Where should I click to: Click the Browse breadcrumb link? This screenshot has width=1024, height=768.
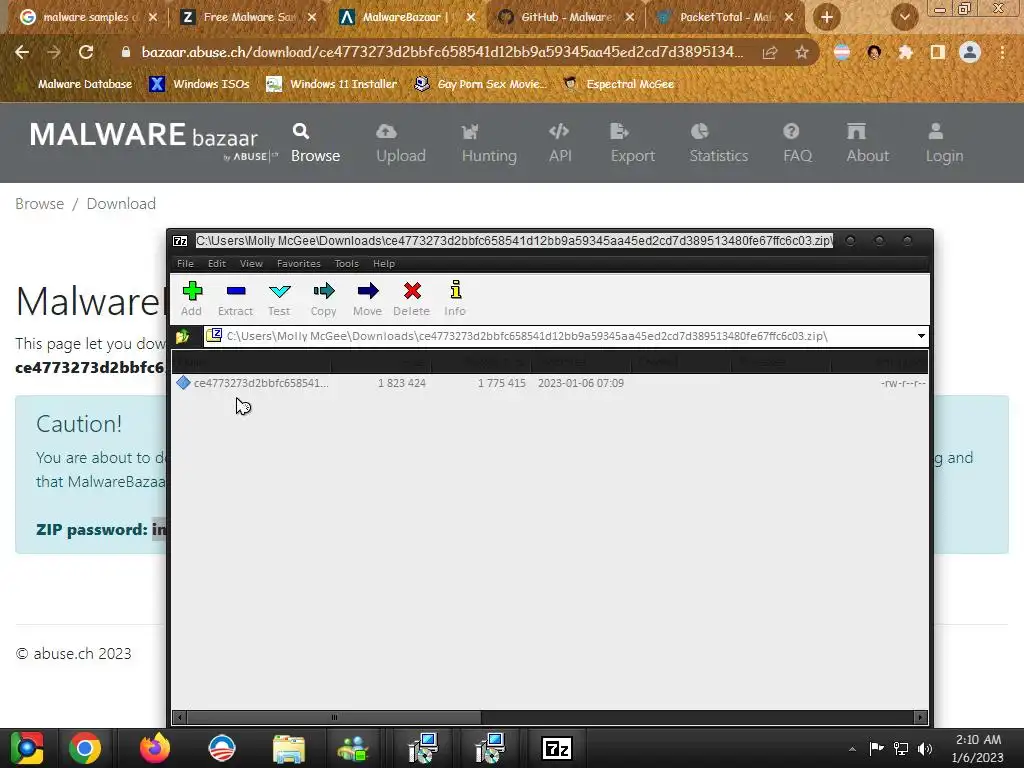[39, 204]
